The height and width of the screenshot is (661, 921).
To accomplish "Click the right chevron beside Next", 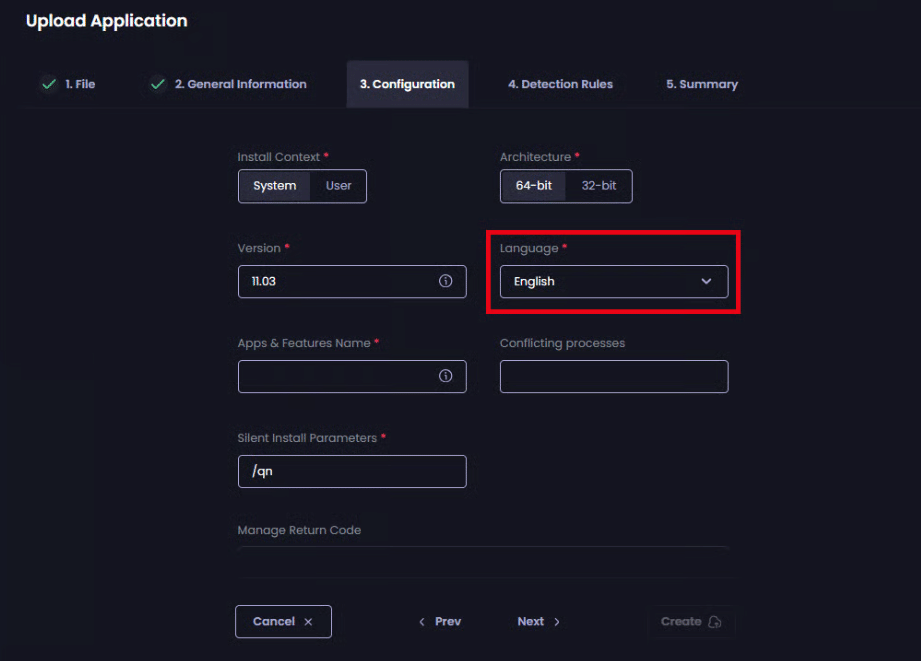I will pos(557,622).
